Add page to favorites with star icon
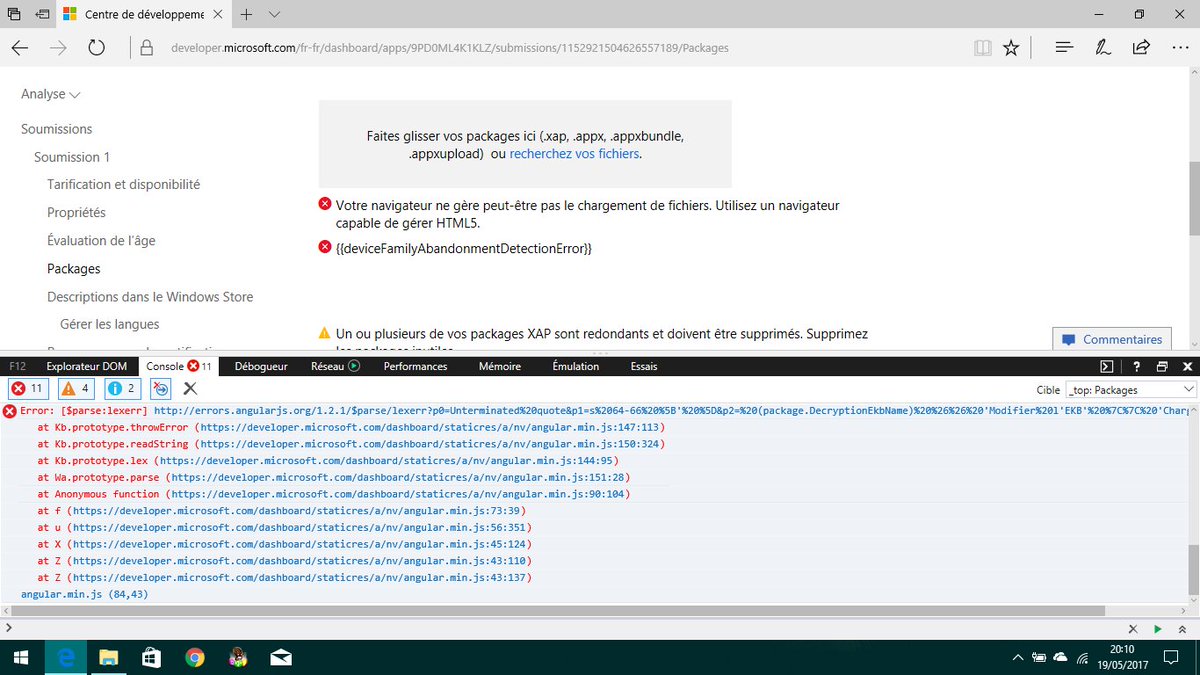1200x675 pixels. (1011, 48)
